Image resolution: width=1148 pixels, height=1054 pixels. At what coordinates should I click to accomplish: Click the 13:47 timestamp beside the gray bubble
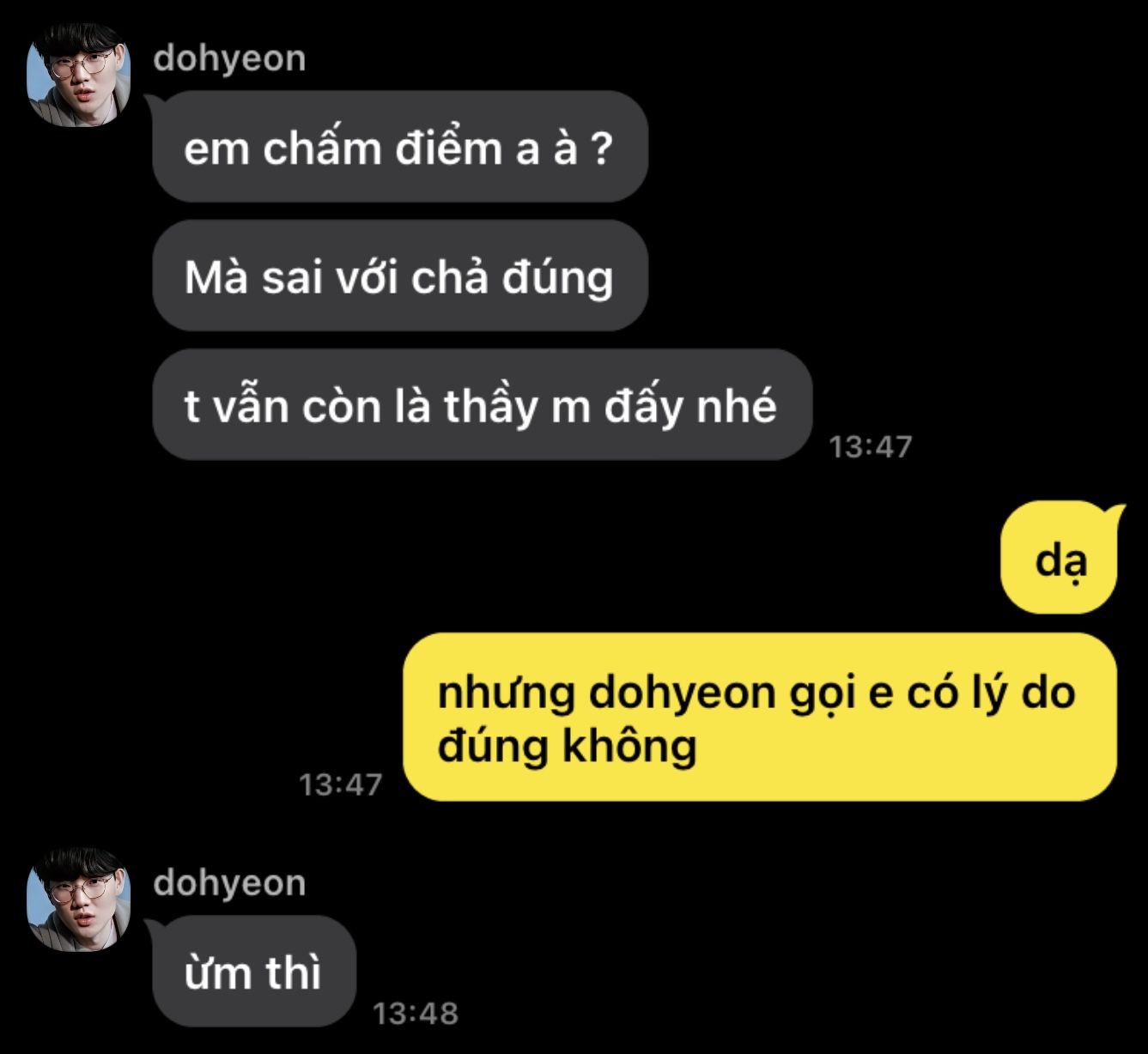point(870,446)
